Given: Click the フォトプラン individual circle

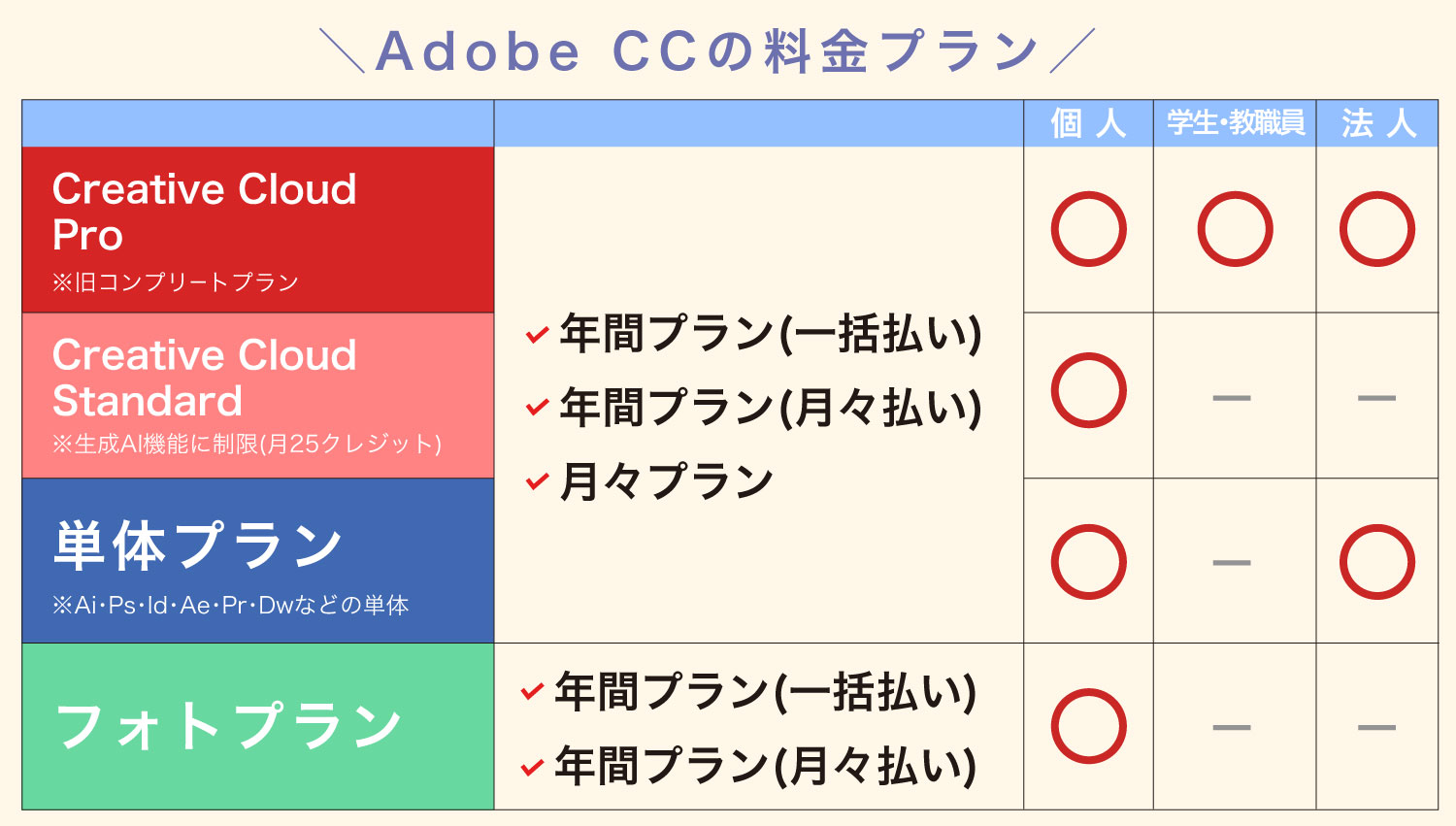Looking at the screenshot, I should coord(1088,726).
